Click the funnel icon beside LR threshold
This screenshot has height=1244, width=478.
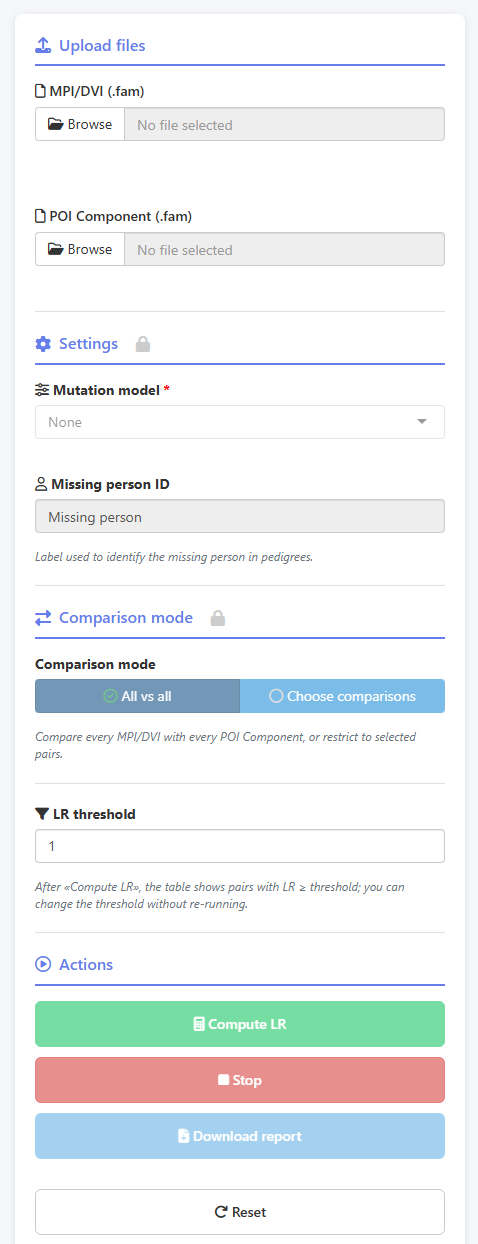[42, 814]
